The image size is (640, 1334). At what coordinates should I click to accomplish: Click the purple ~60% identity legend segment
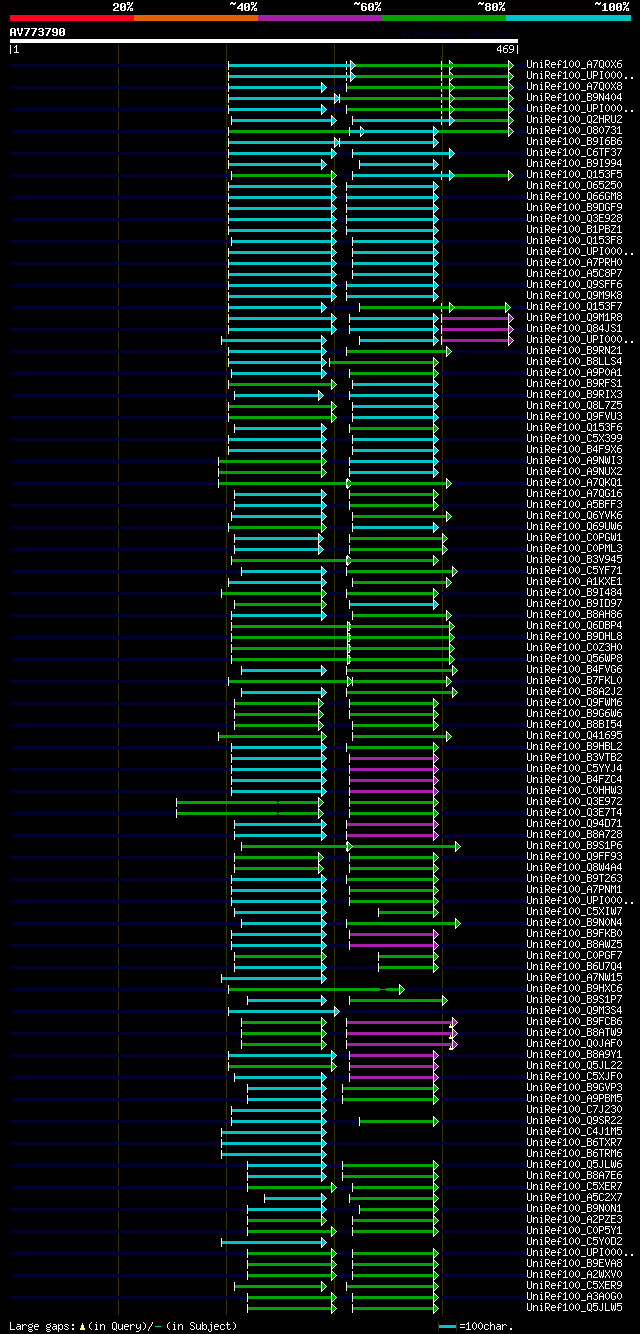pyautogui.click(x=319, y=18)
